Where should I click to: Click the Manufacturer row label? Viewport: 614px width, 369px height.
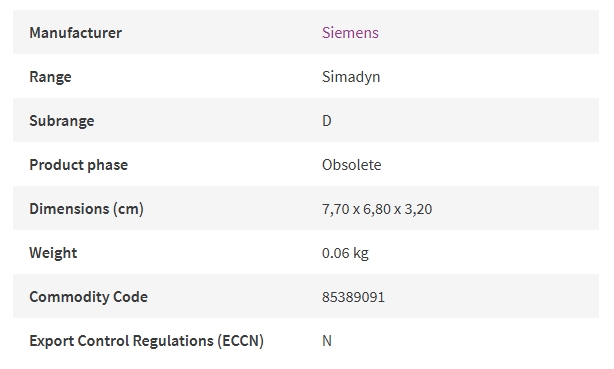click(x=76, y=33)
